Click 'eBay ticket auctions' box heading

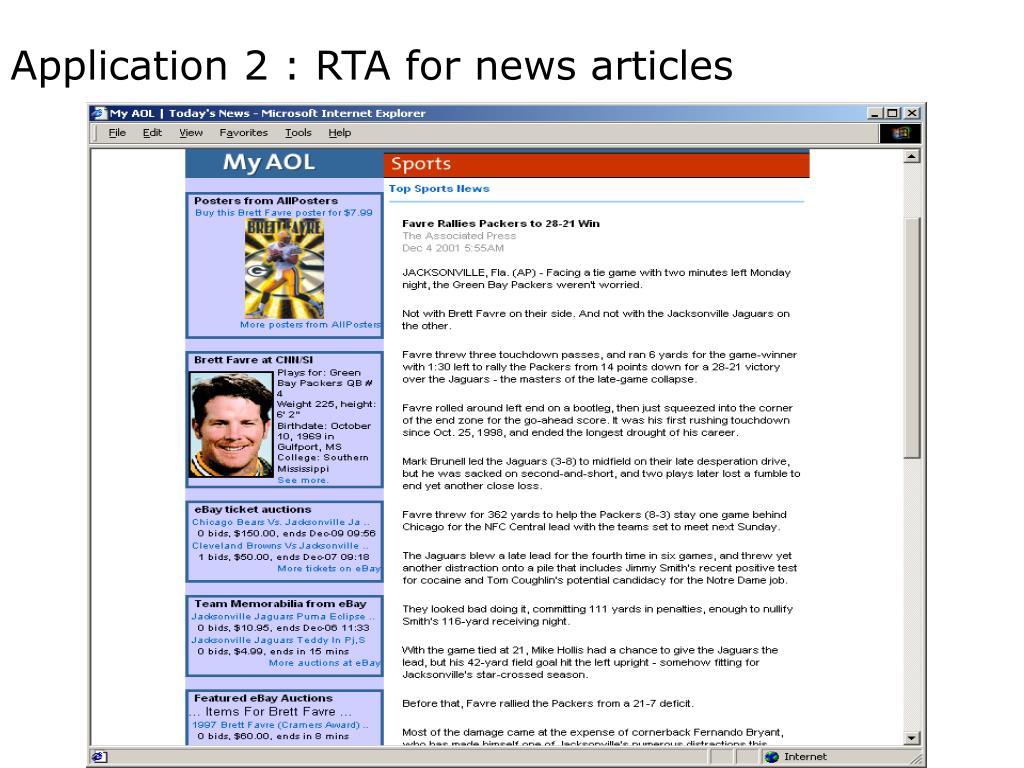pyautogui.click(x=253, y=509)
